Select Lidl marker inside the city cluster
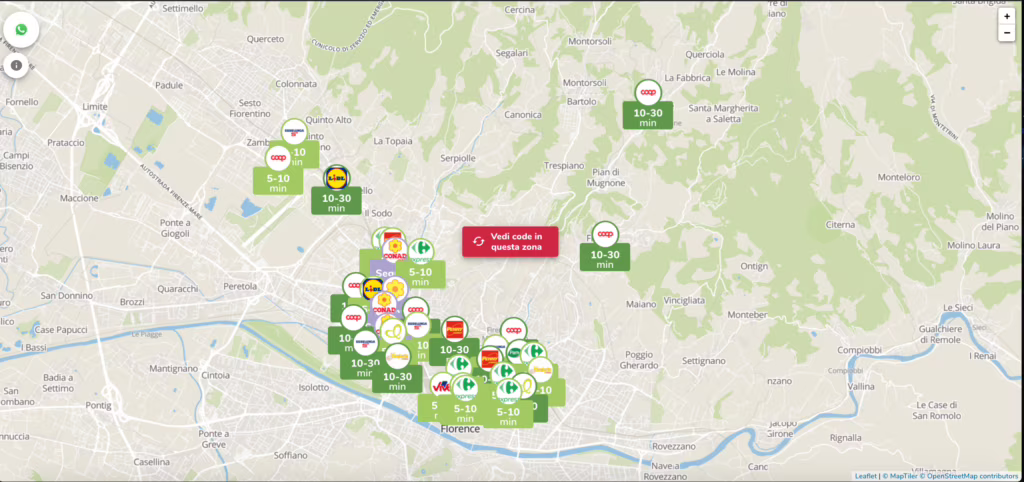Screen dimensions: 1024x482 [x=373, y=287]
